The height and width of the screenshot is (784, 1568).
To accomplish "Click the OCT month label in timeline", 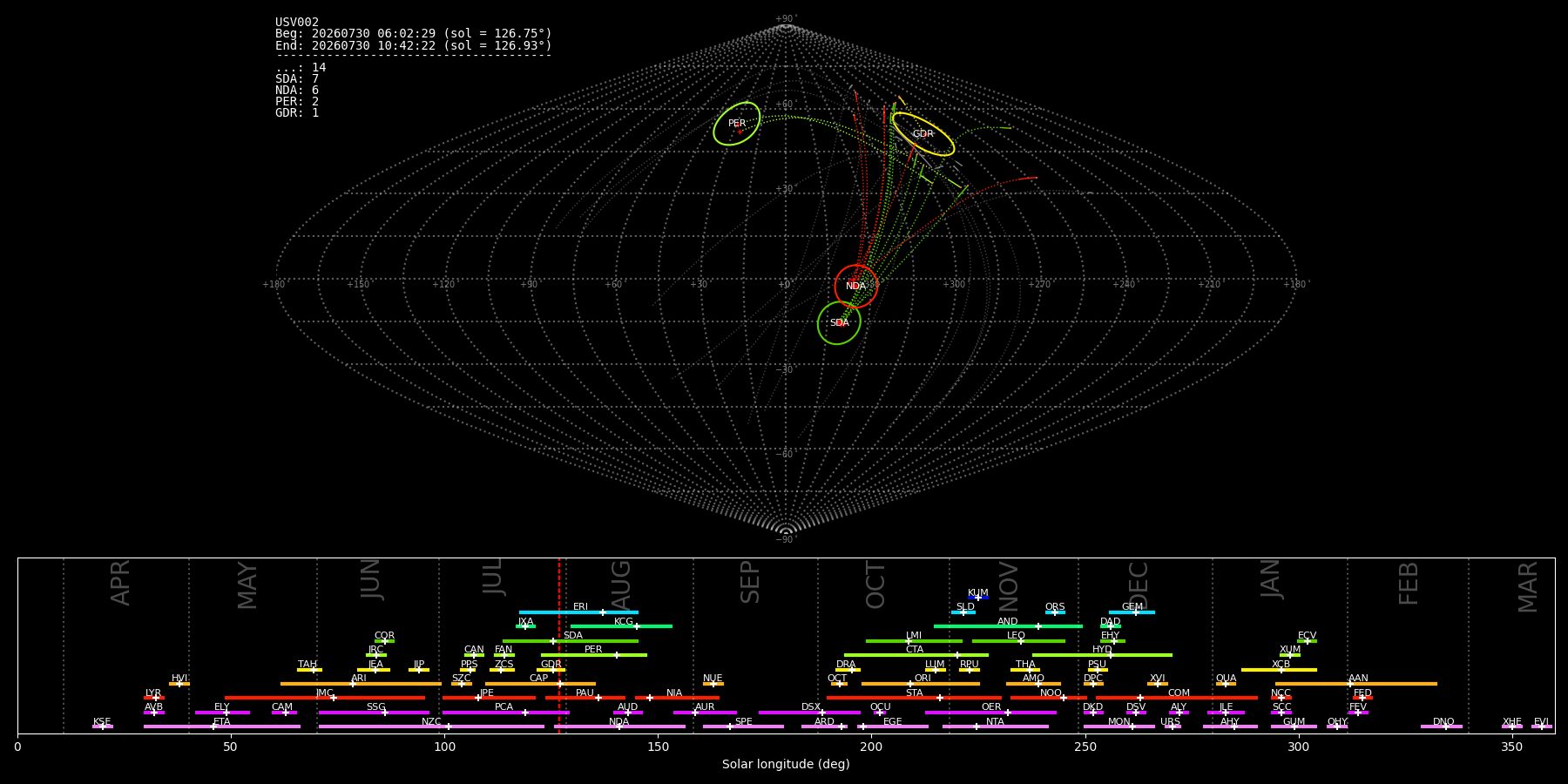I will tap(875, 585).
